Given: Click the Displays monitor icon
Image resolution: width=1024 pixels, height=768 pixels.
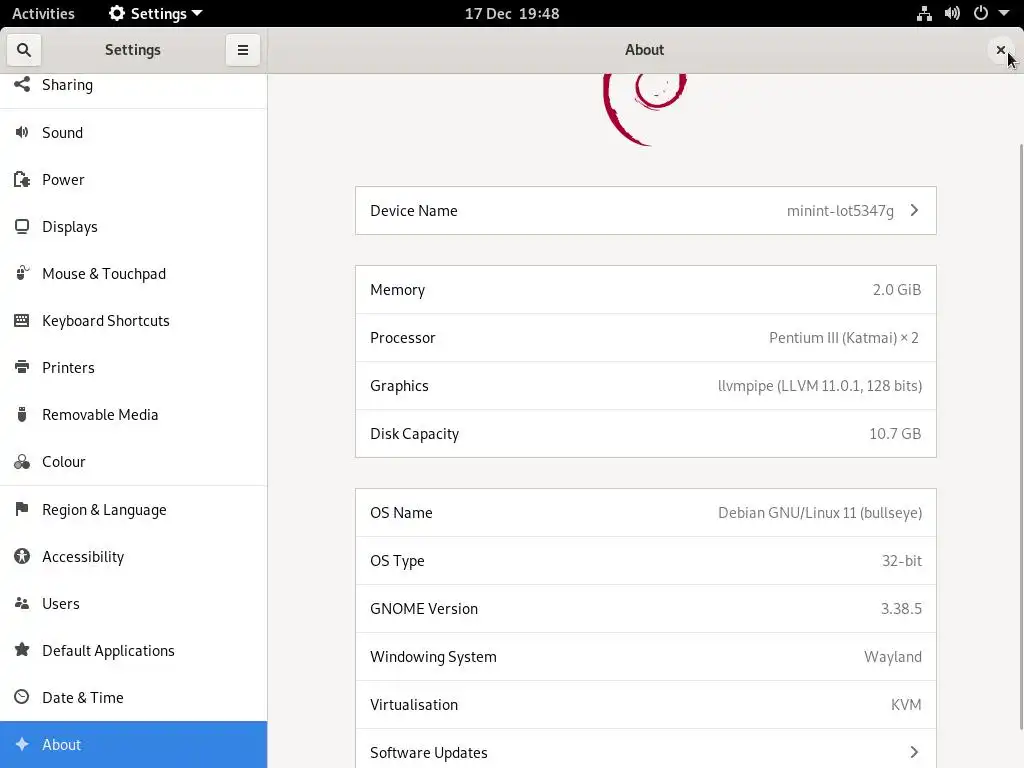Looking at the screenshot, I should [x=22, y=227].
